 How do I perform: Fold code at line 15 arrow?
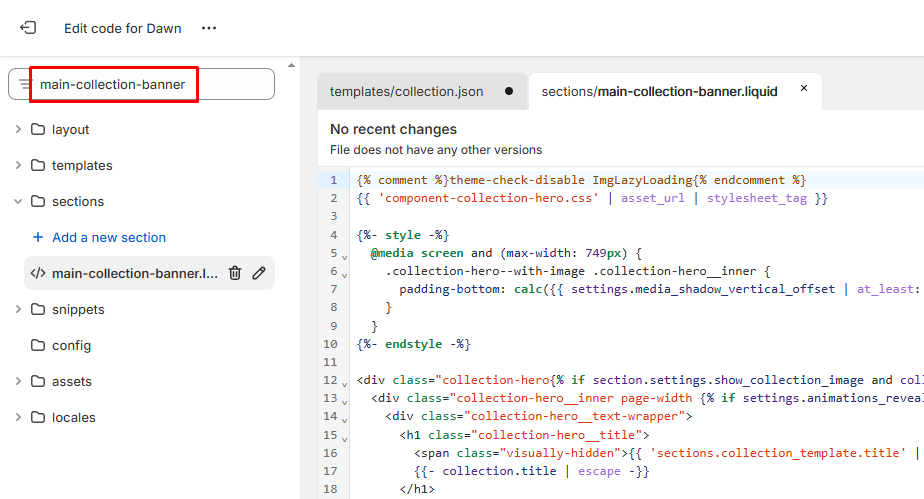(345, 439)
